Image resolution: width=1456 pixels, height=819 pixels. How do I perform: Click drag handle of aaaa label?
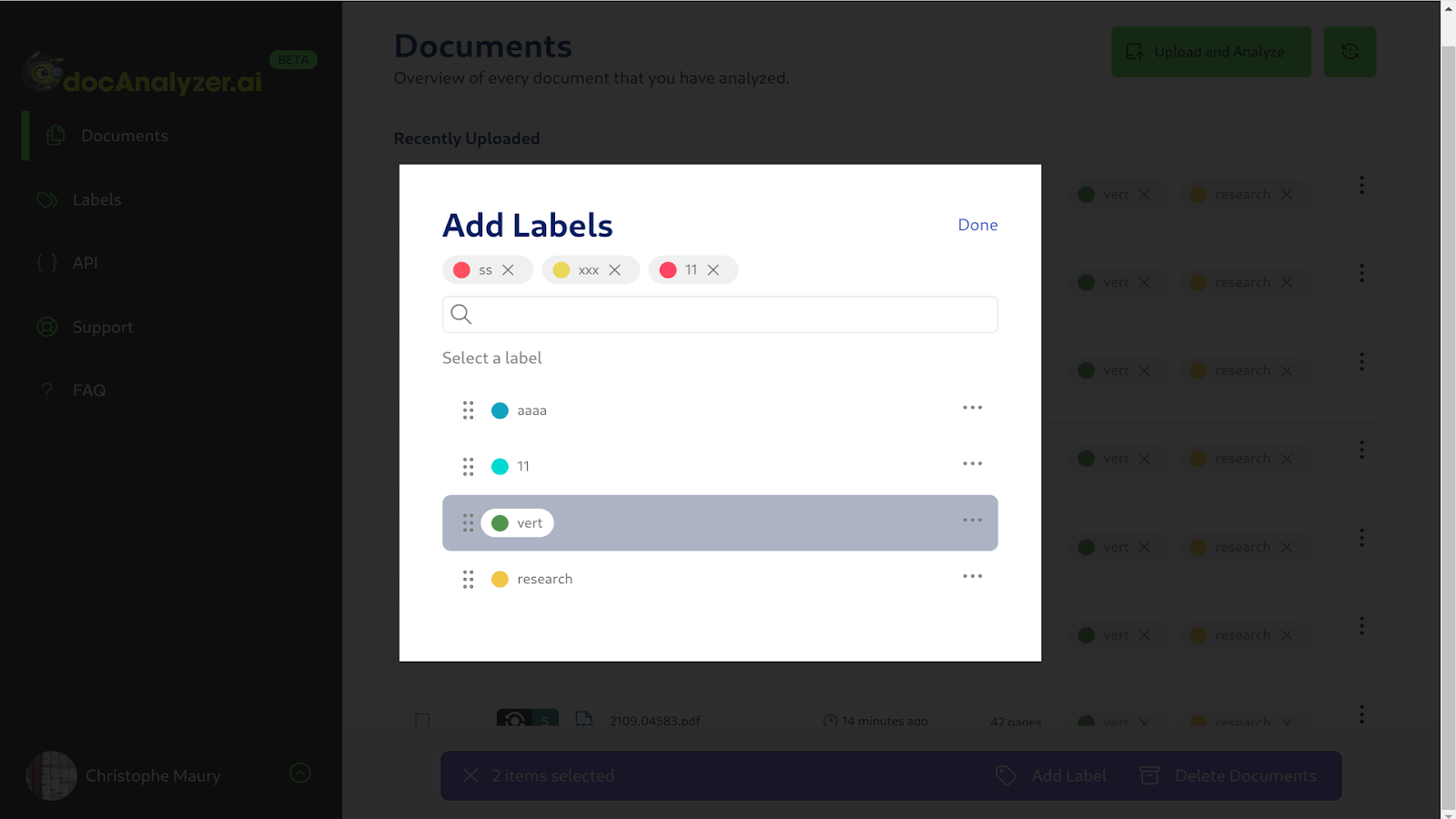tap(468, 410)
